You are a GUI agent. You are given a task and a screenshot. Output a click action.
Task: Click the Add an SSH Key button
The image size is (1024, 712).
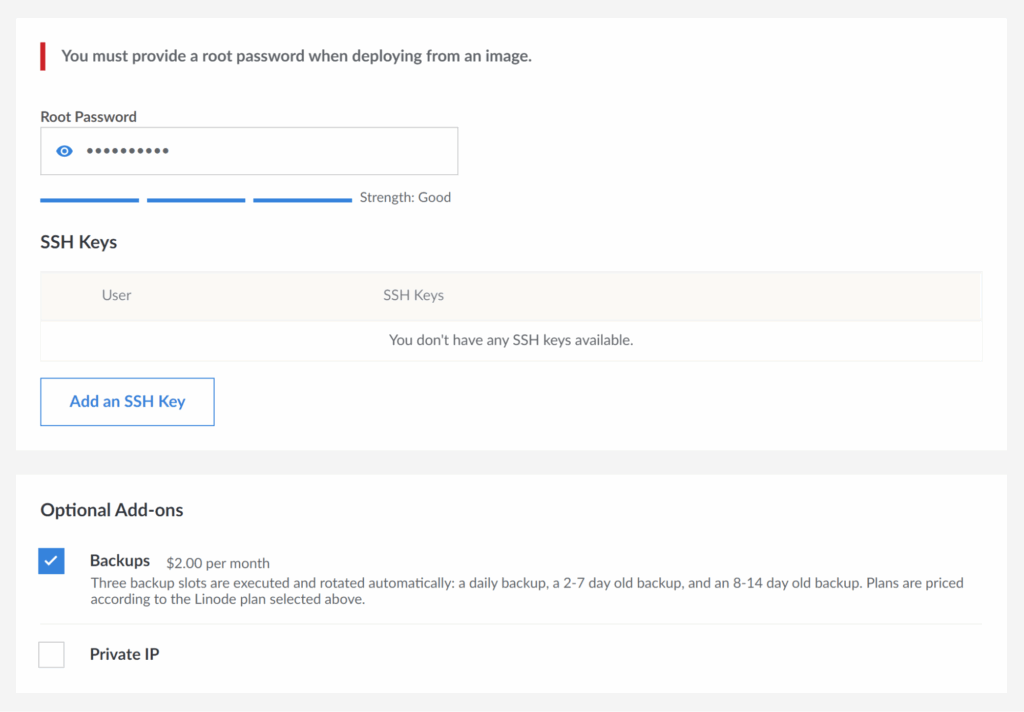tap(127, 401)
